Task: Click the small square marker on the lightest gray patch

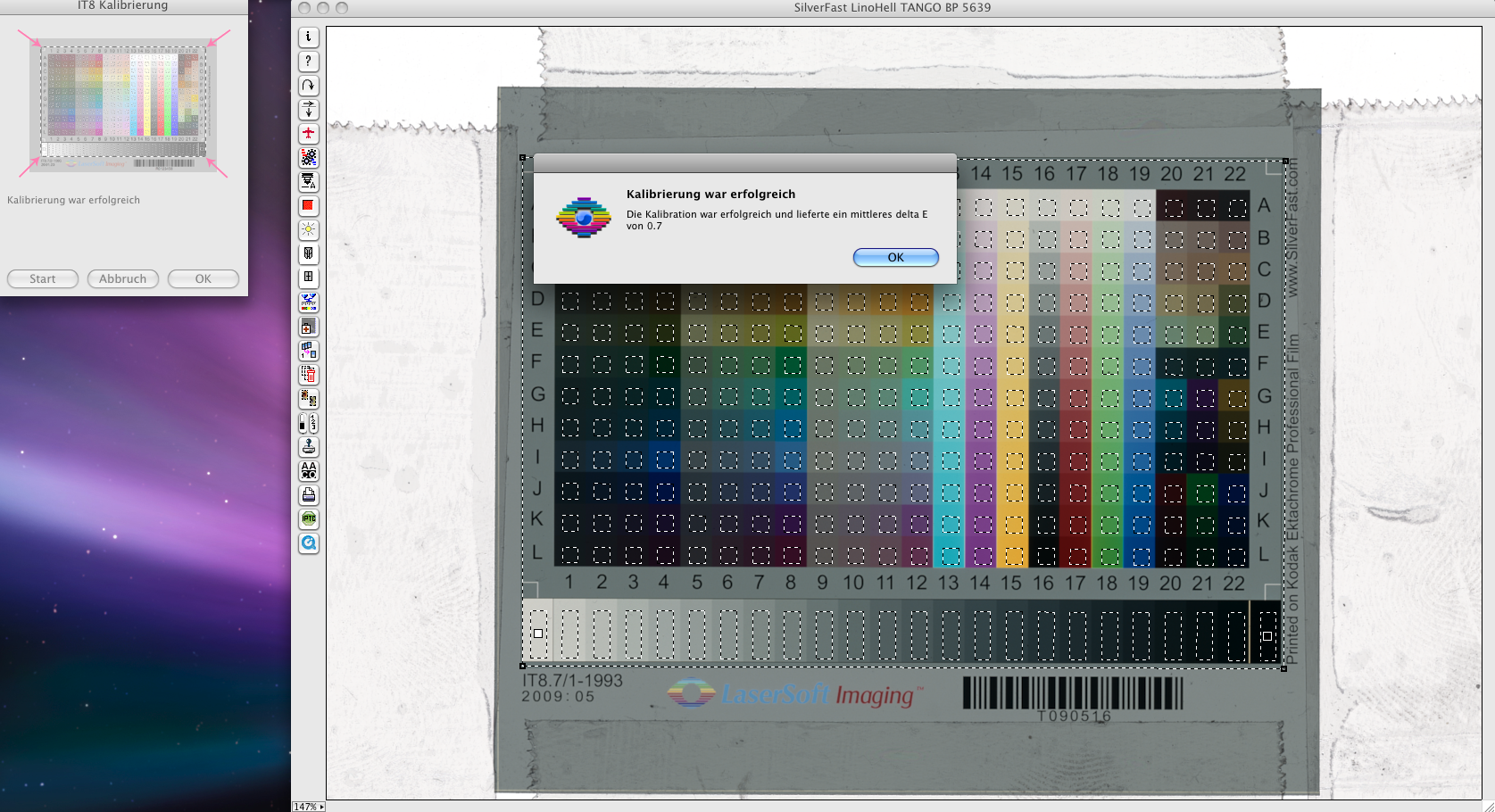Action: [x=538, y=634]
